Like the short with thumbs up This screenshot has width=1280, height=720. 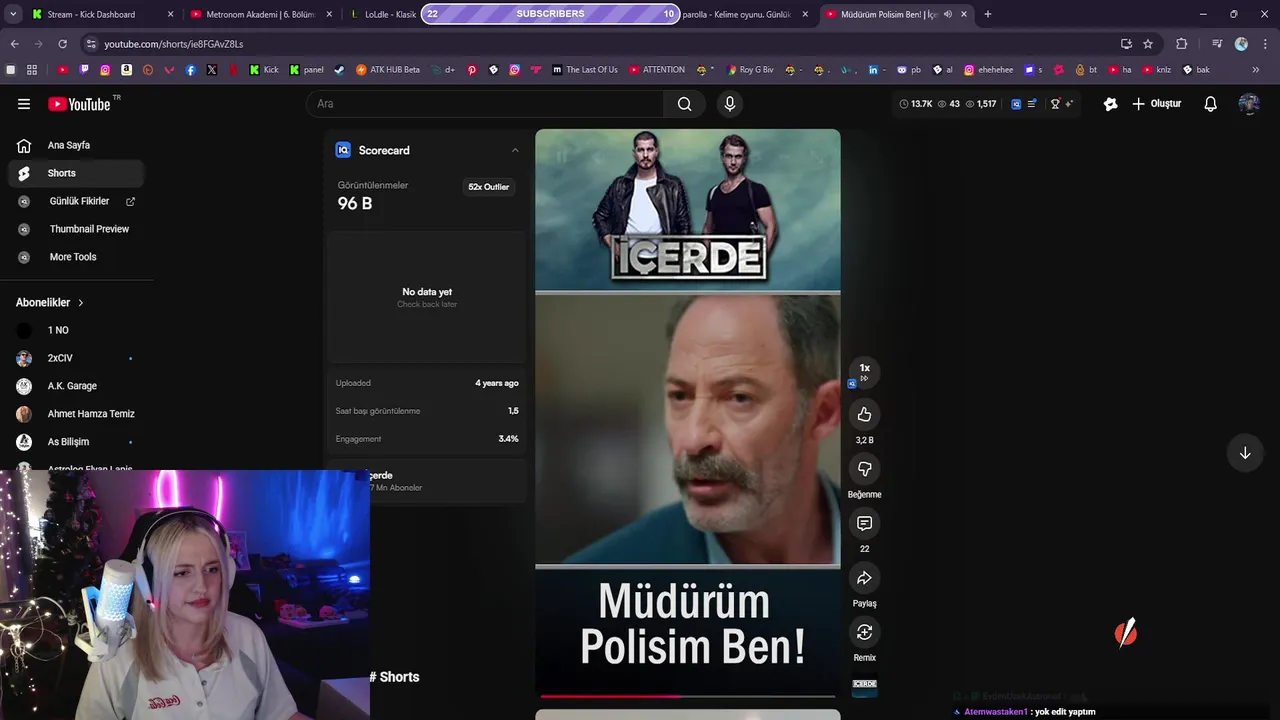pos(865,414)
